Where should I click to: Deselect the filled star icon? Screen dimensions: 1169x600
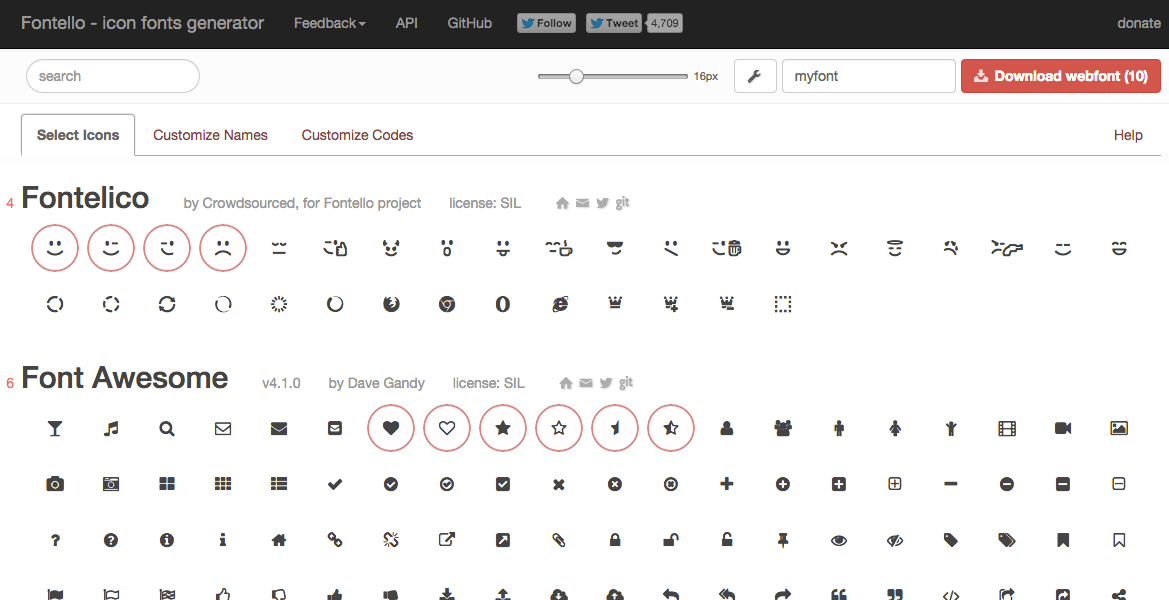click(503, 427)
